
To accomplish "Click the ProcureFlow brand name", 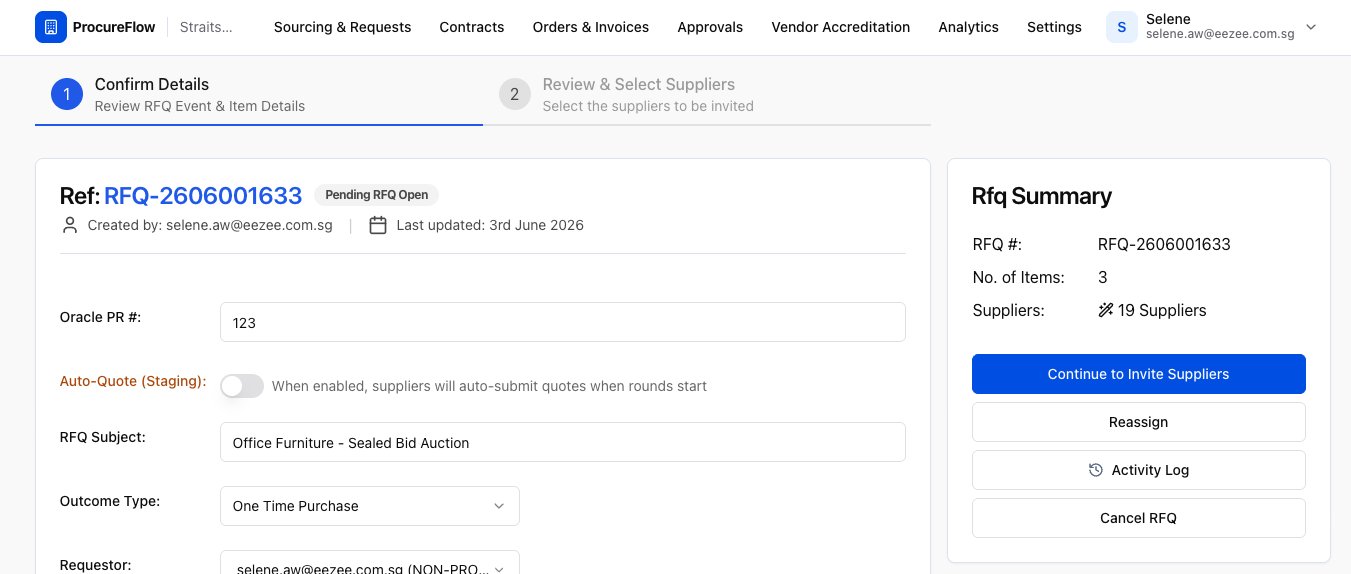I will [x=114, y=27].
